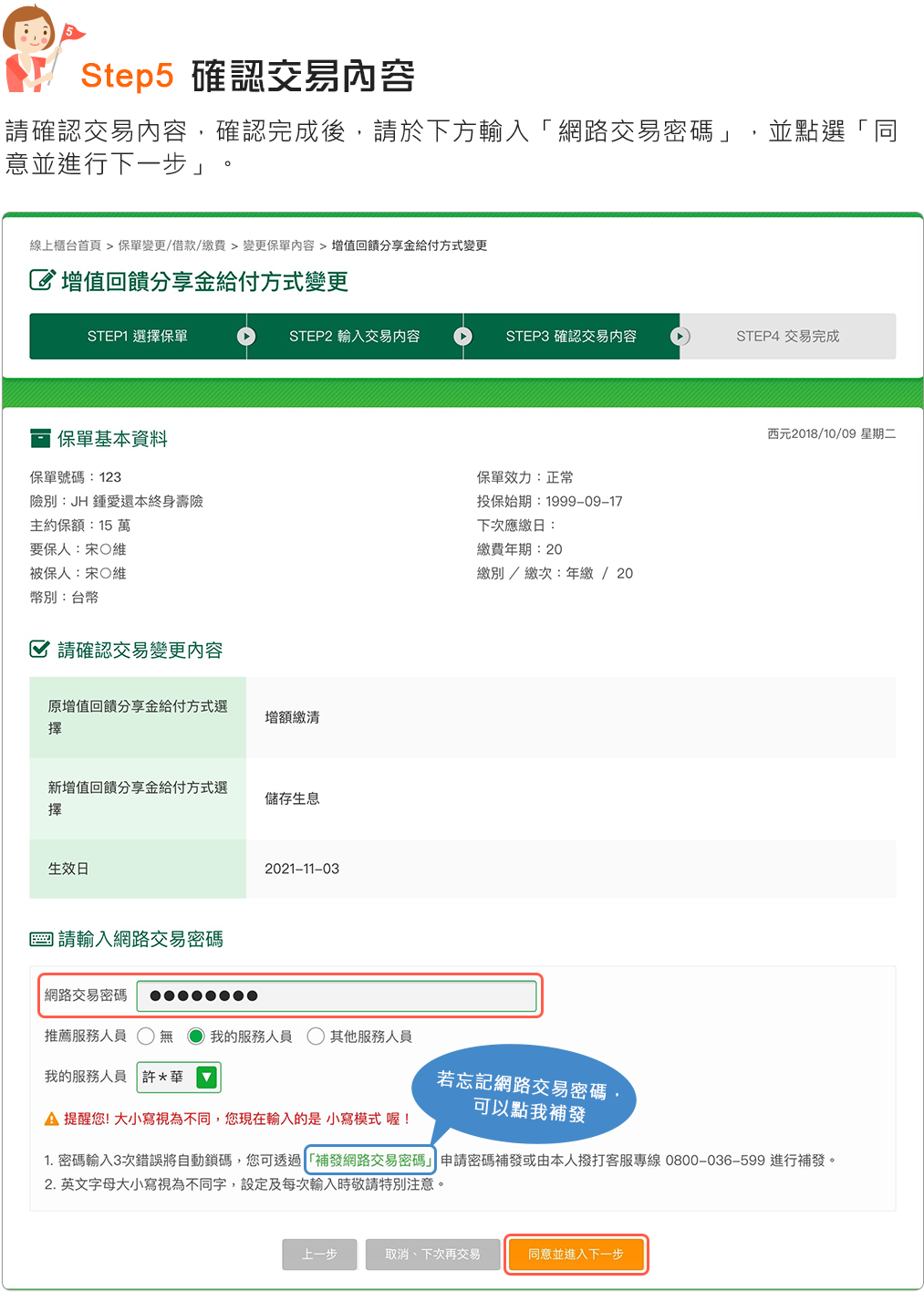Viewport: 924px width, 1292px height.
Task: Click 主約保額：15 萬 text
Action: coord(80,526)
